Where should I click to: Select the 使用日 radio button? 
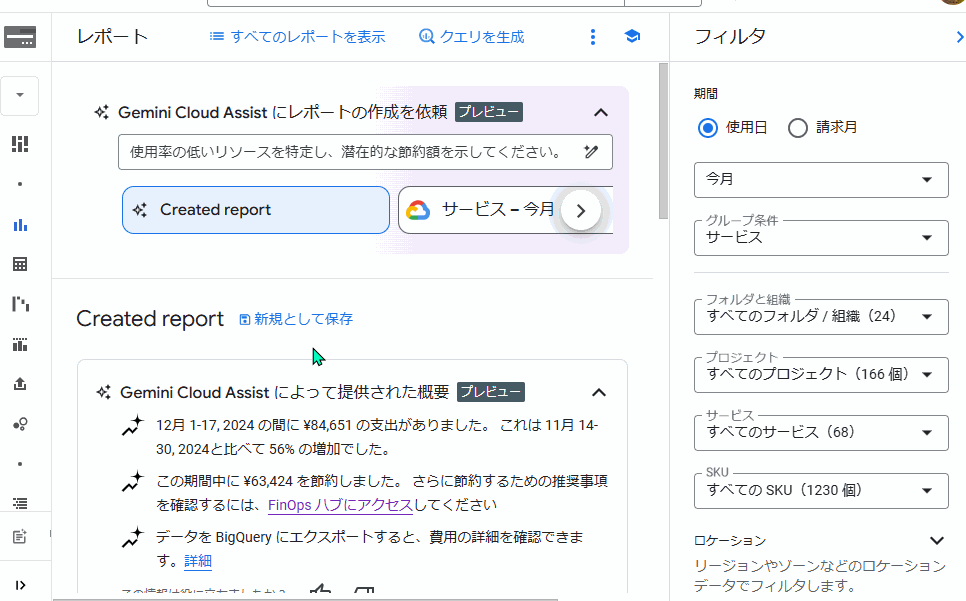(708, 127)
